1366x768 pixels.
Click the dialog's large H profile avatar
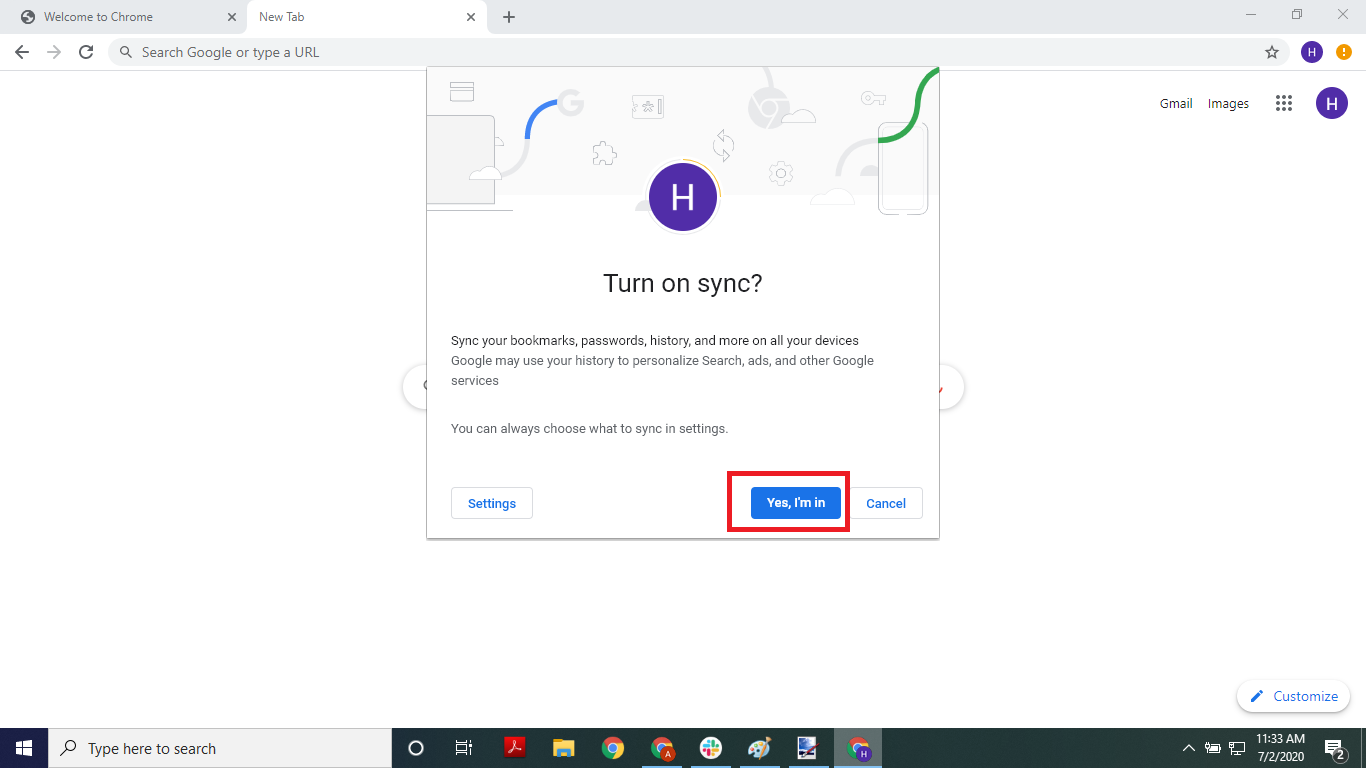(683, 197)
